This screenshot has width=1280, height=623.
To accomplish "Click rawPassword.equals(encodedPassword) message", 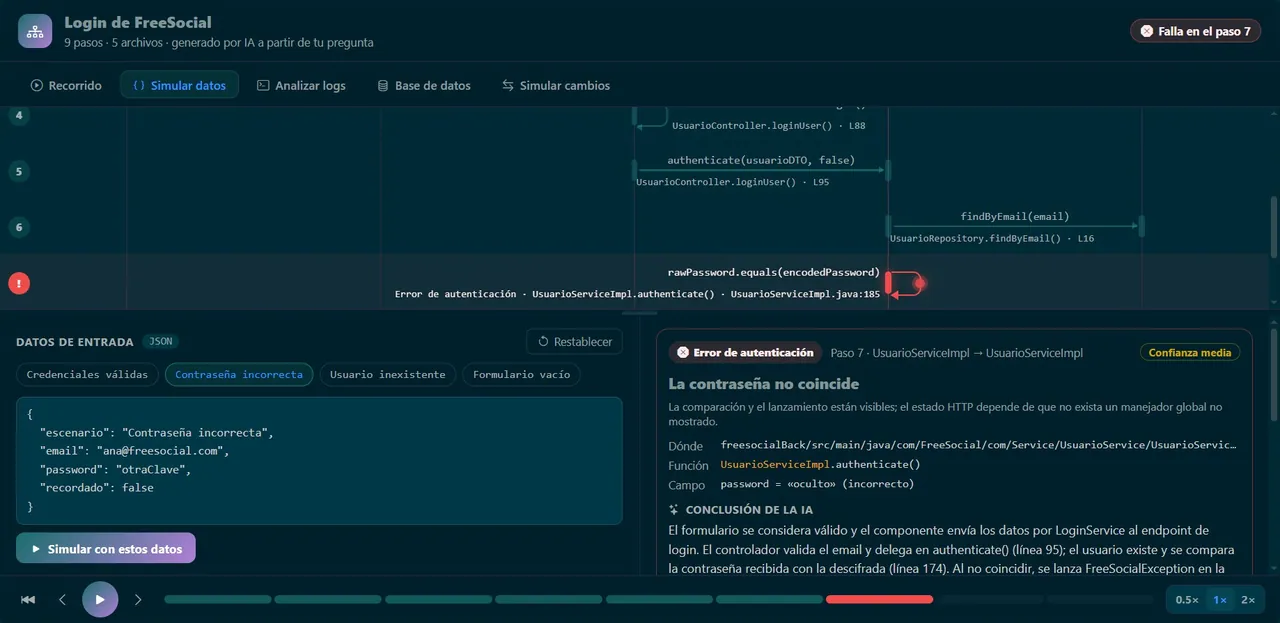I will click(x=774, y=272).
